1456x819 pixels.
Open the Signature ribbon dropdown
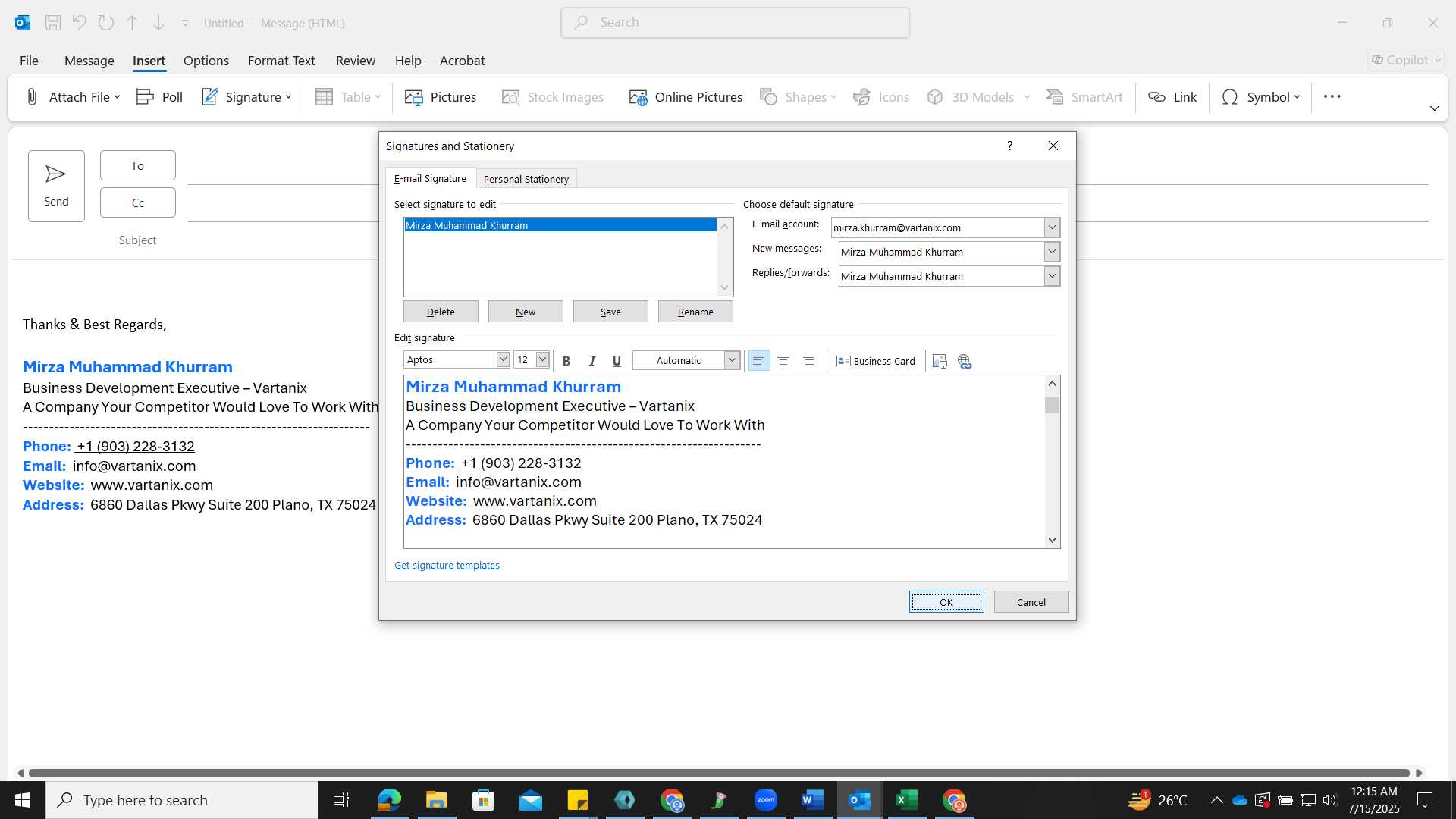tap(246, 97)
